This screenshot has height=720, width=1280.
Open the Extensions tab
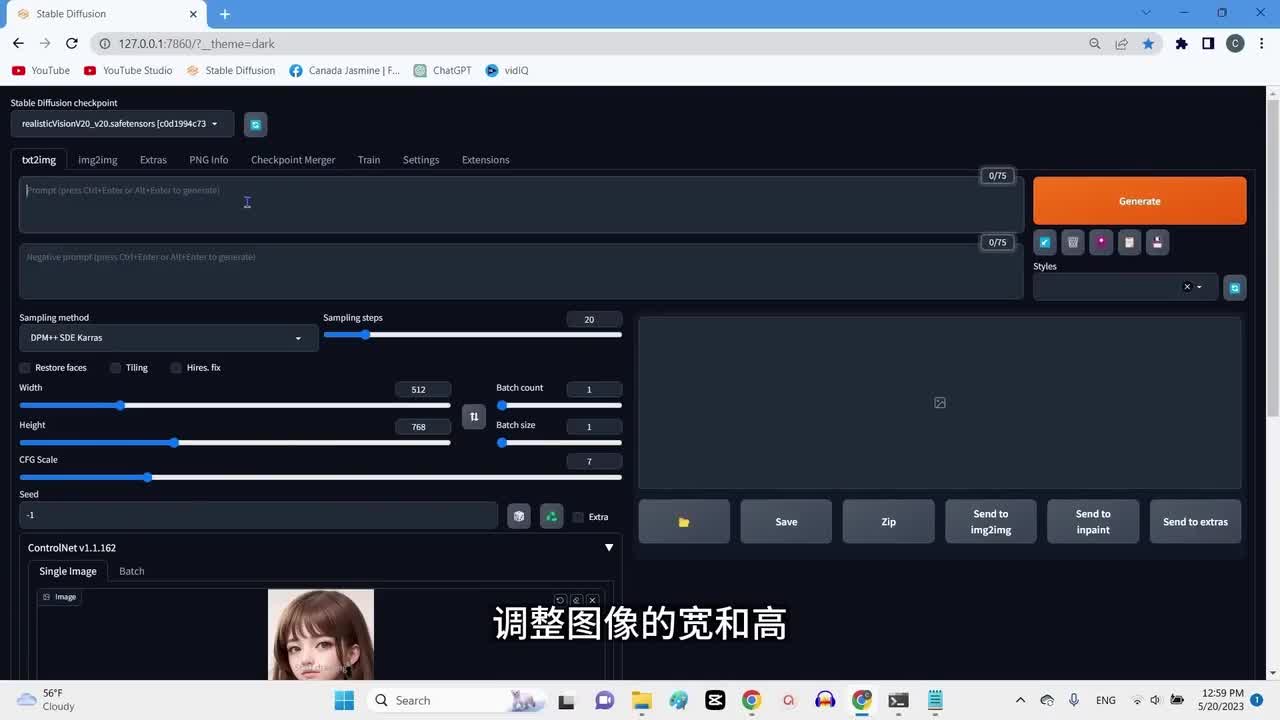click(x=485, y=160)
